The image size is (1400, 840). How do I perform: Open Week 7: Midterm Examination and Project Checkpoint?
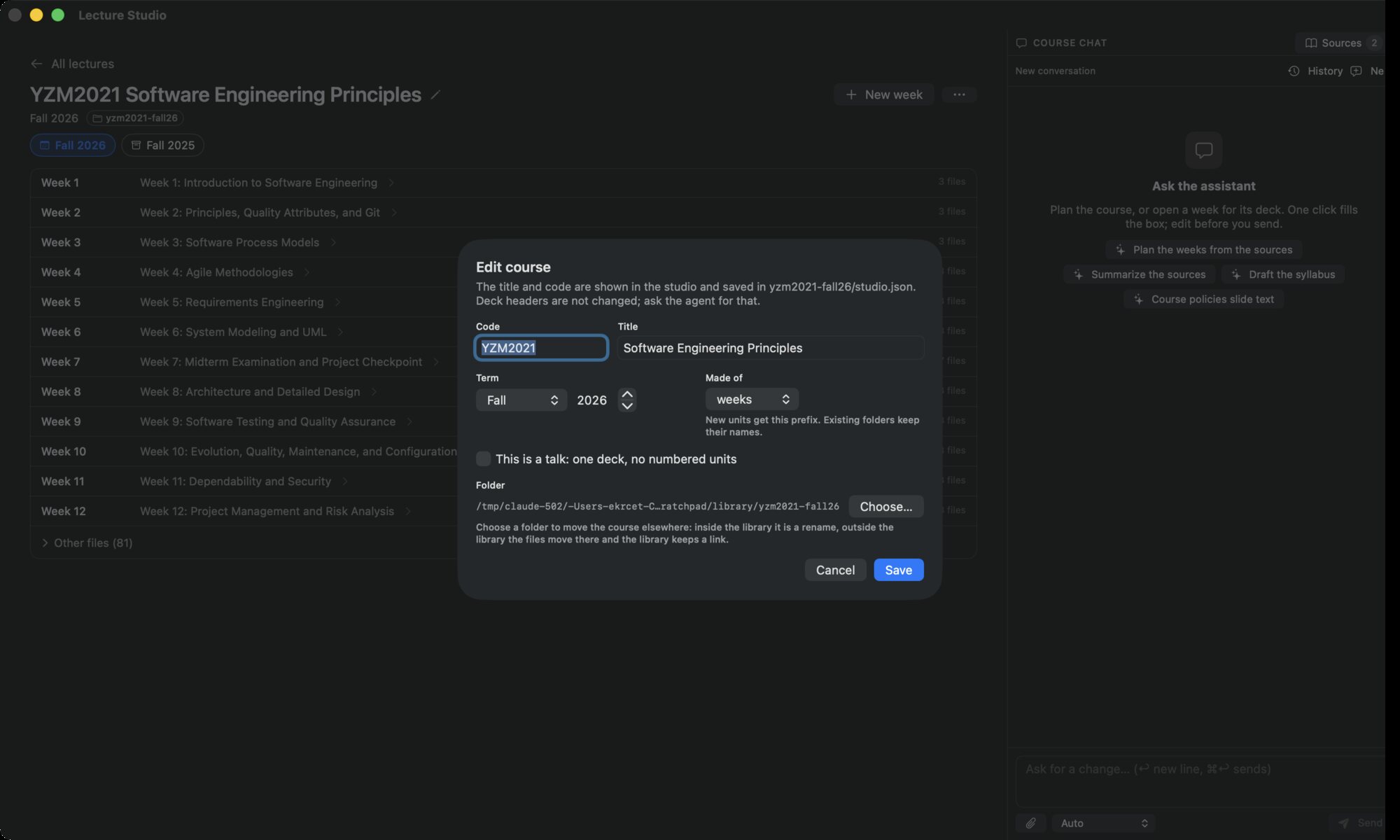(281, 362)
